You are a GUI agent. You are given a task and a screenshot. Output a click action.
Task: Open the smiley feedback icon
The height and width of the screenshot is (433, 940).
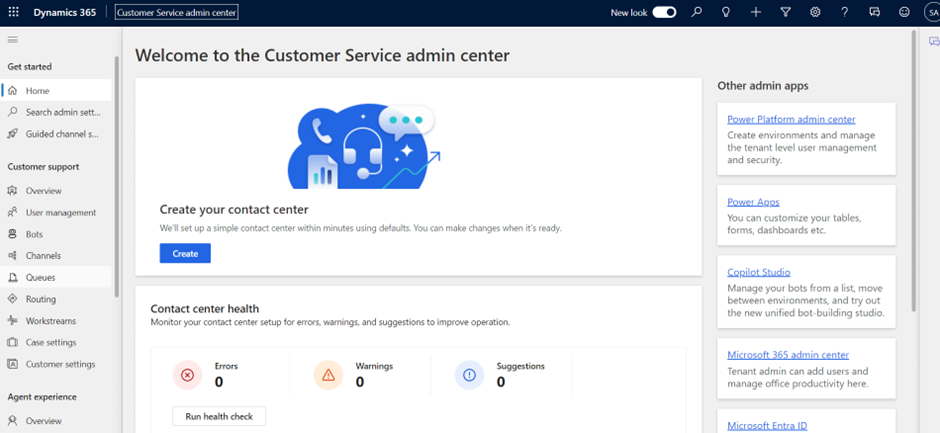(x=904, y=12)
